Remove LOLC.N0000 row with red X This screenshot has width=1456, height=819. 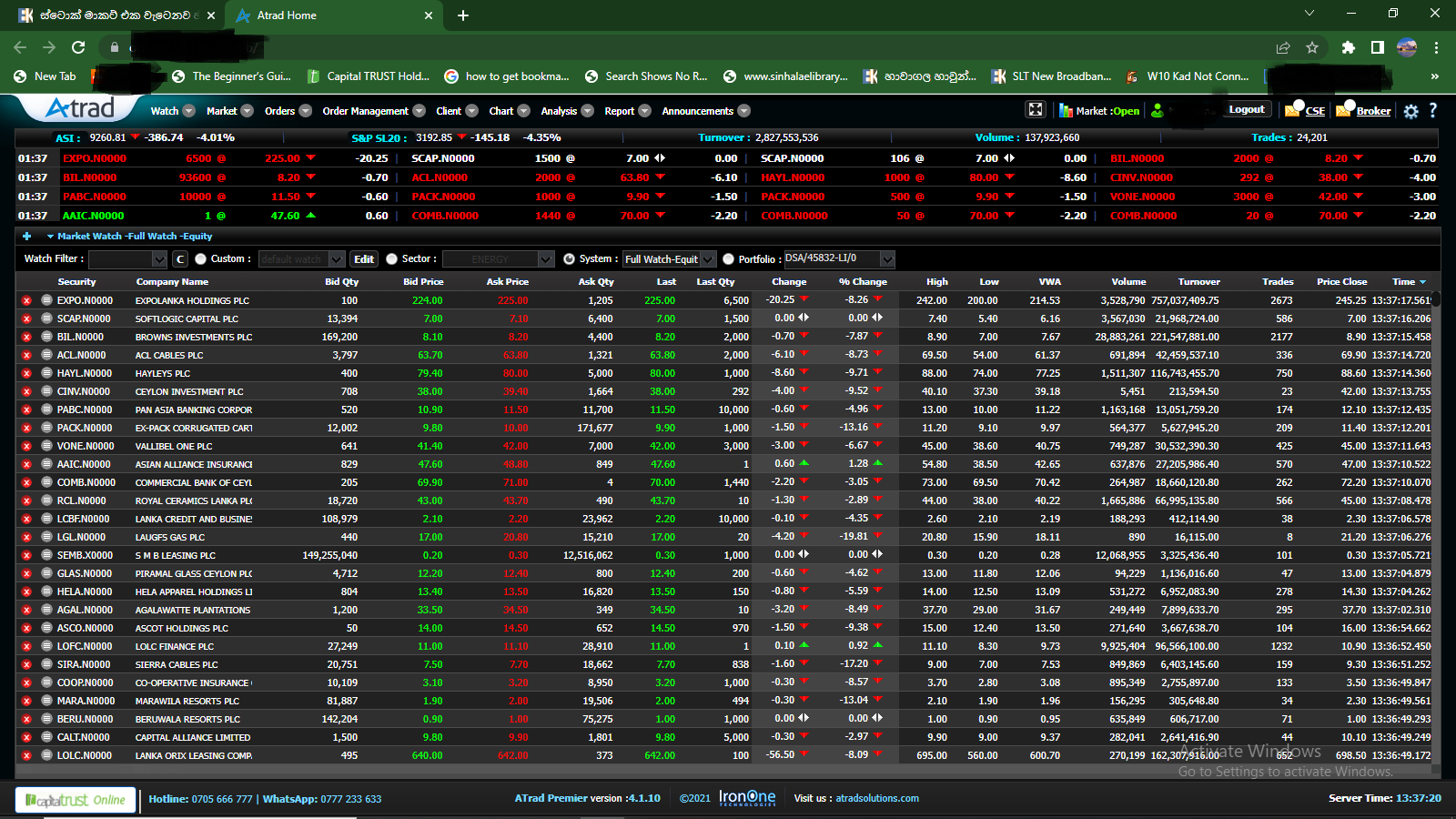tap(26, 755)
